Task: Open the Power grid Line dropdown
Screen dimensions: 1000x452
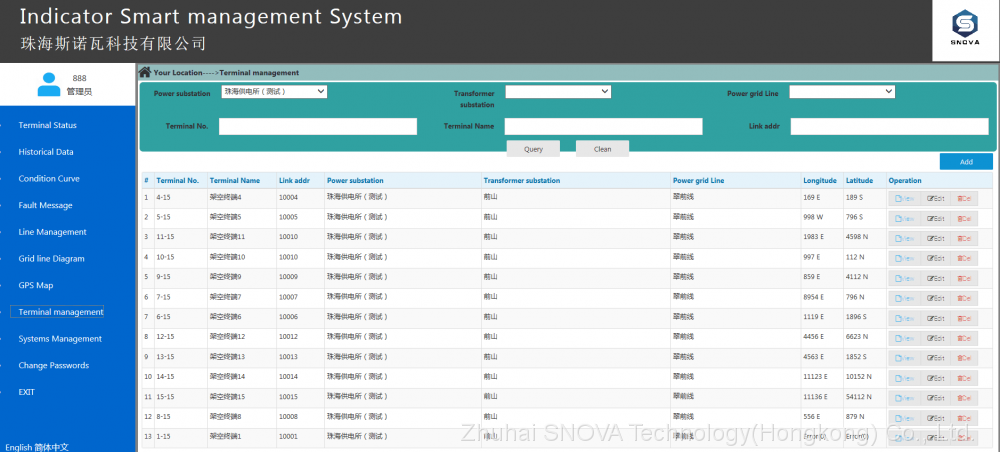Action: pos(842,91)
